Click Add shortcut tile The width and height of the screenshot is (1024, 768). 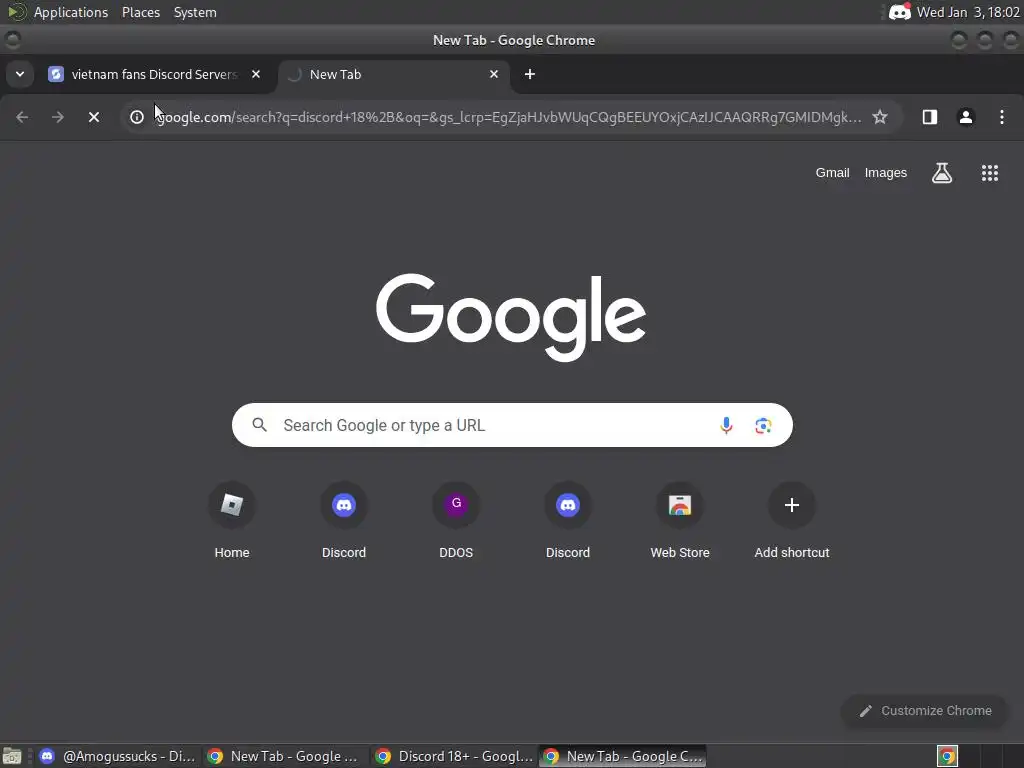click(x=792, y=520)
